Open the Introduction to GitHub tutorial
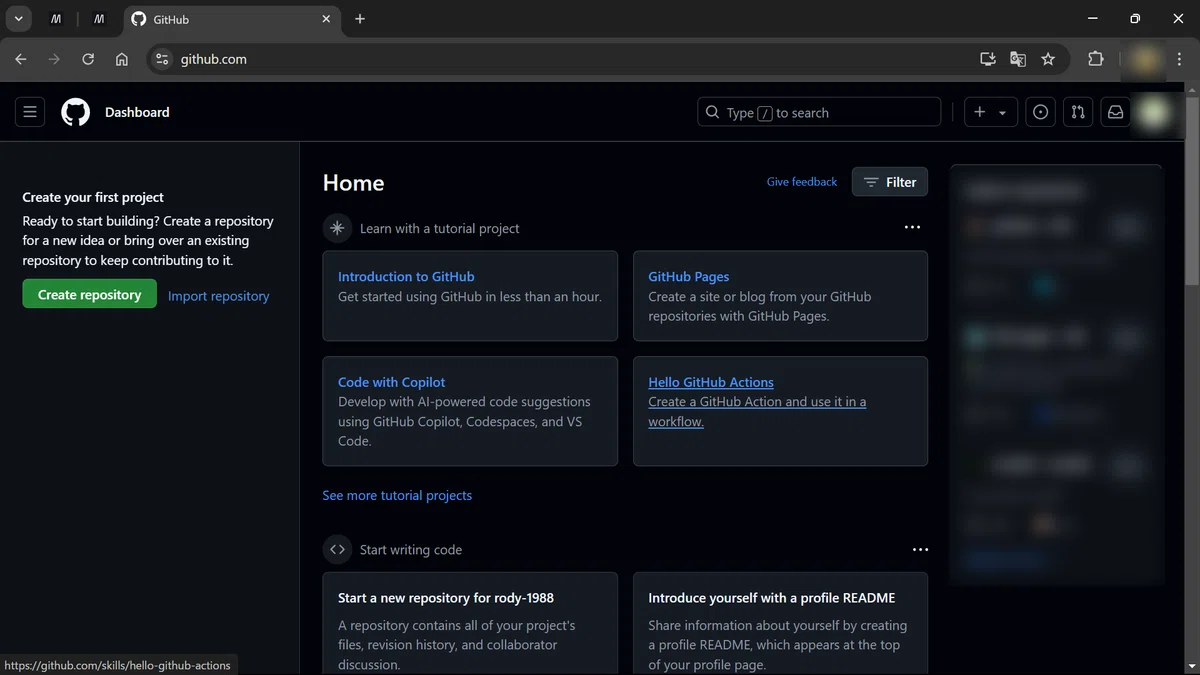1200x675 pixels. [x=406, y=277]
